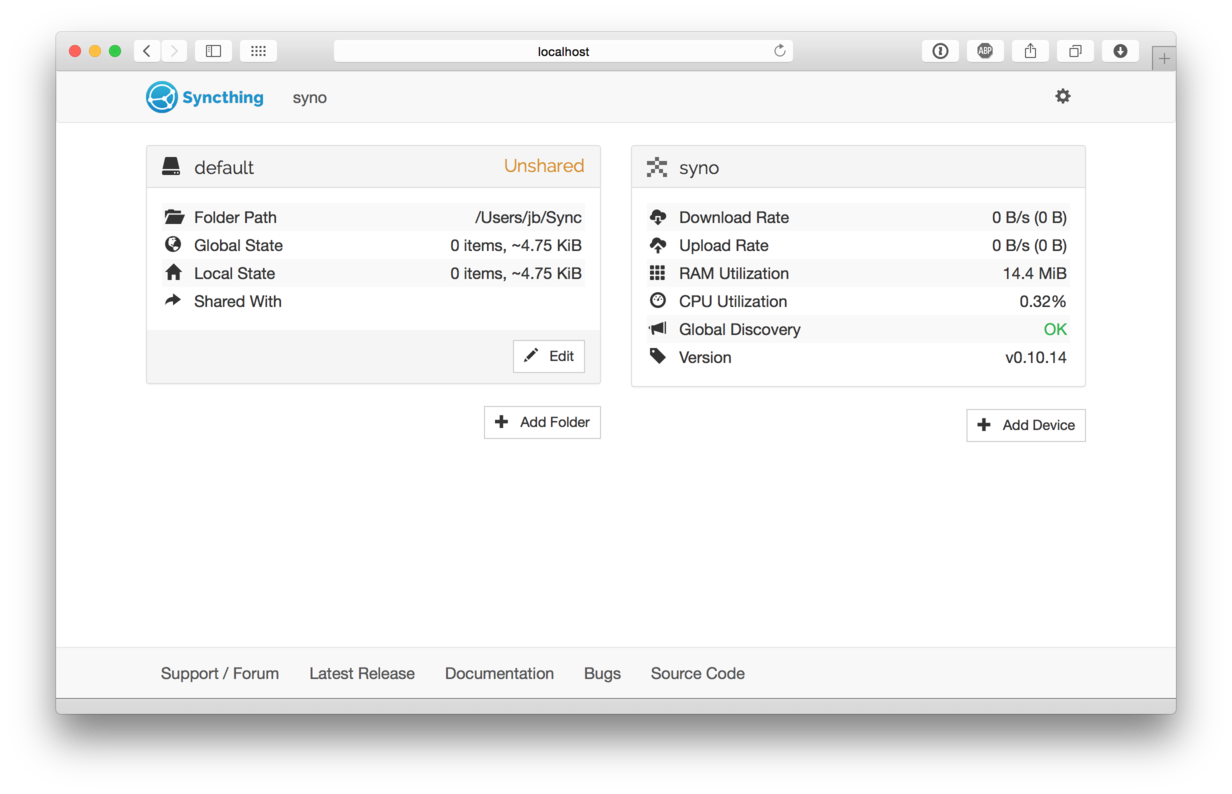
Task: Open the 1Password extension icon
Action: [x=940, y=51]
